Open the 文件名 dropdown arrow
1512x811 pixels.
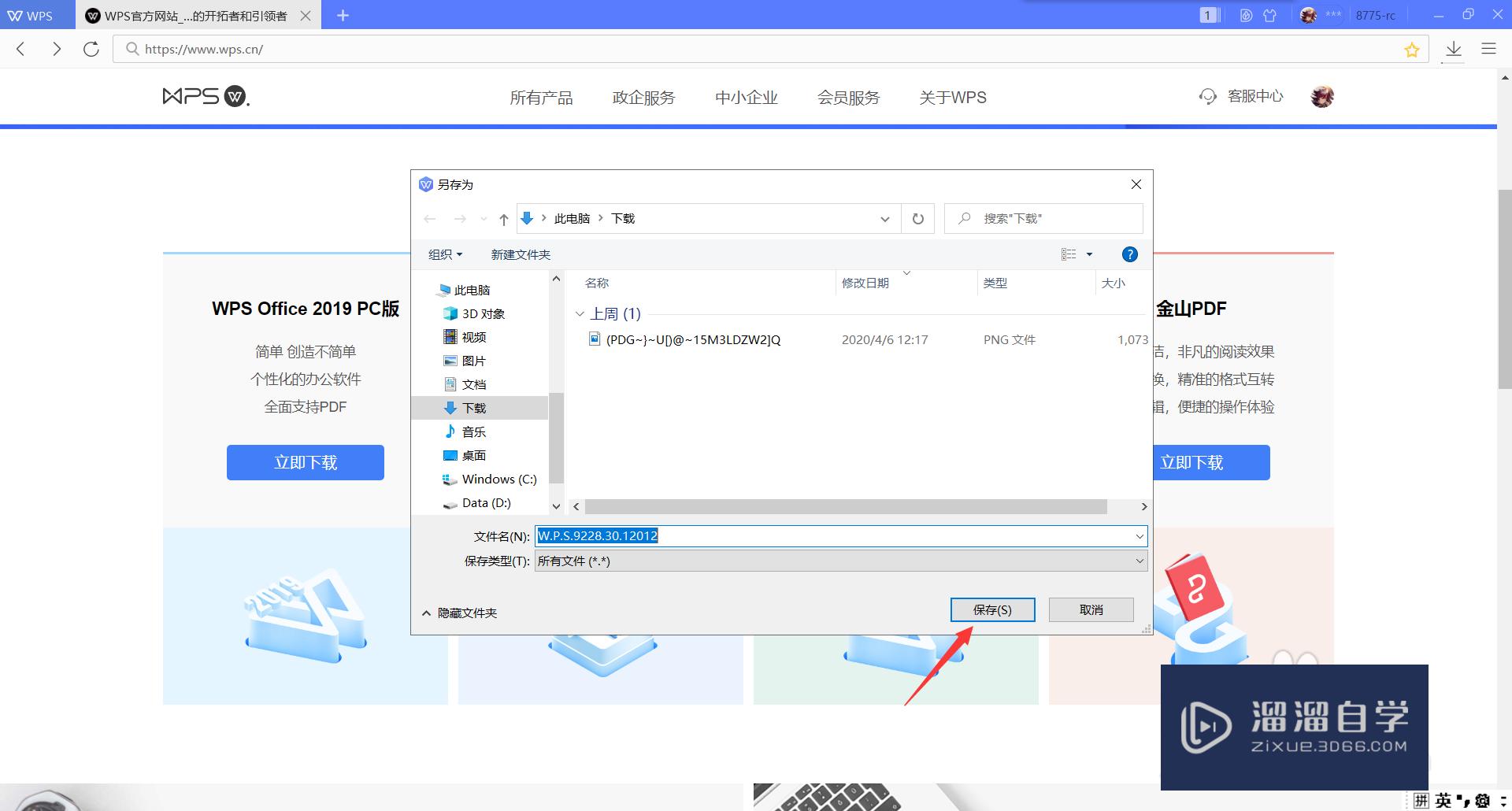tap(1139, 536)
